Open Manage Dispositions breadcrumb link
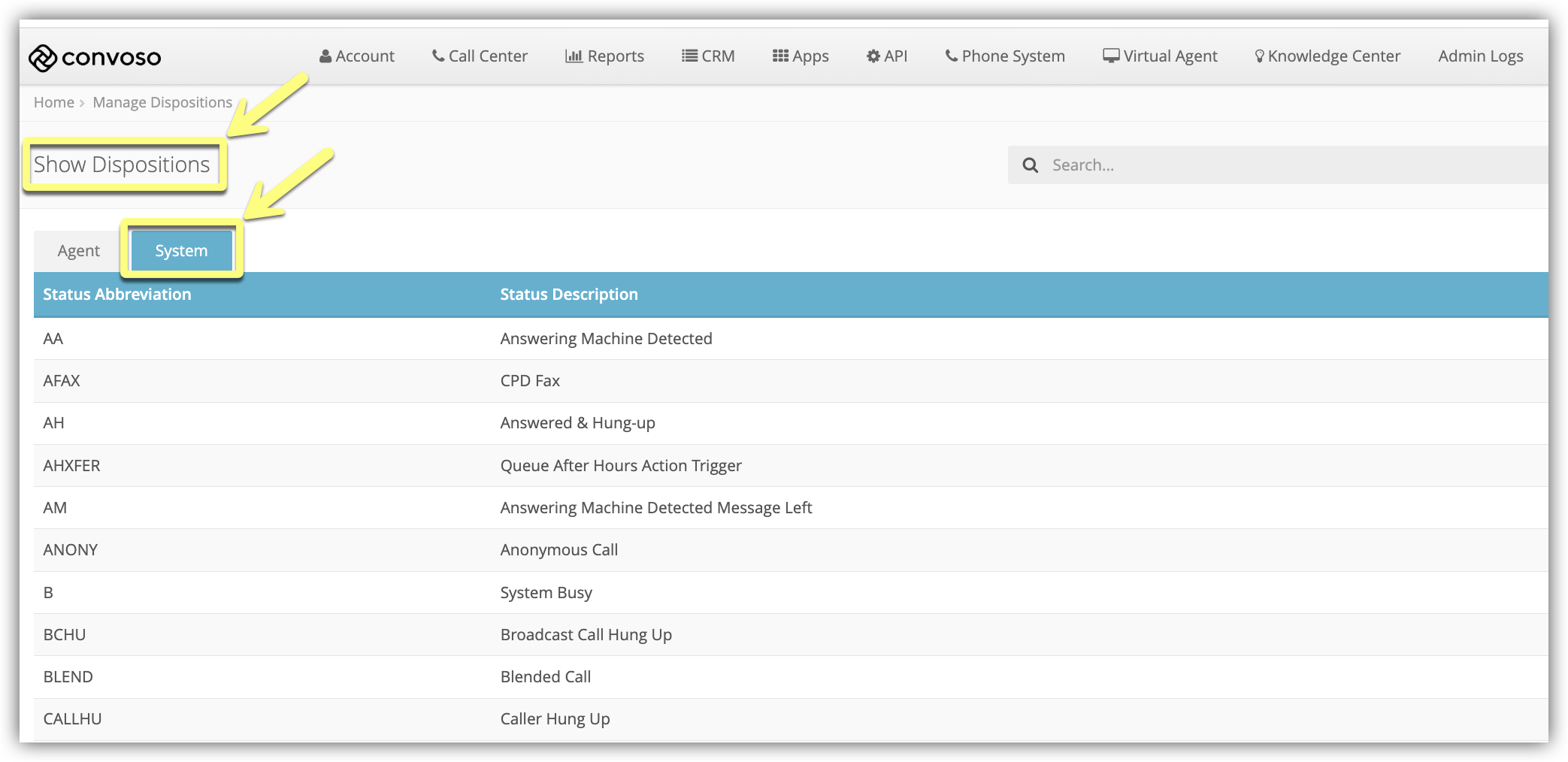The width and height of the screenshot is (1568, 762). 162,102
